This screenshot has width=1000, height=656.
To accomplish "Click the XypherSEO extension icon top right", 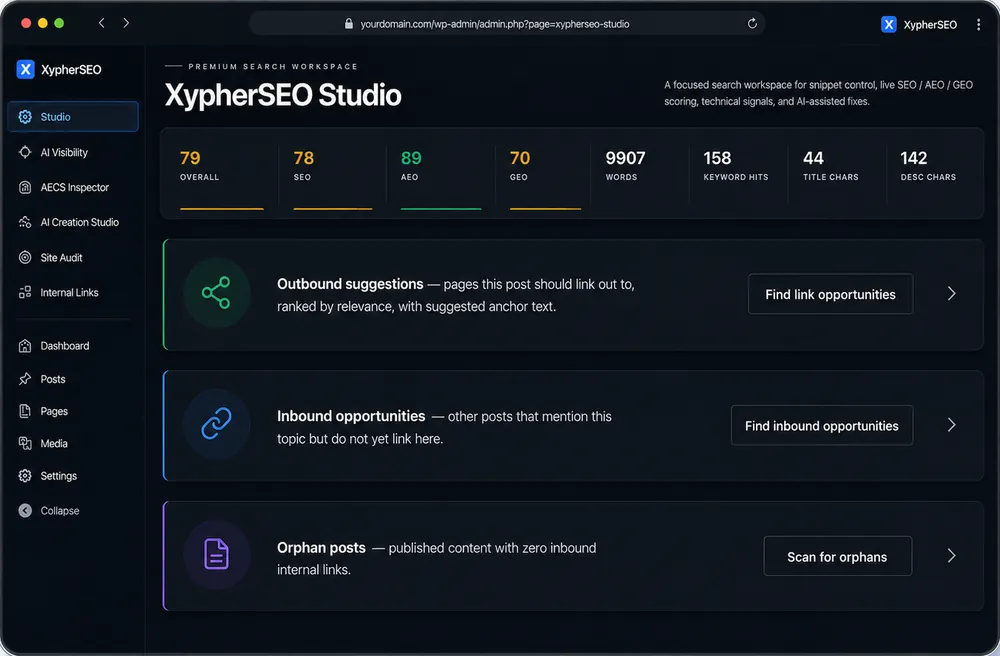I will pos(888,24).
